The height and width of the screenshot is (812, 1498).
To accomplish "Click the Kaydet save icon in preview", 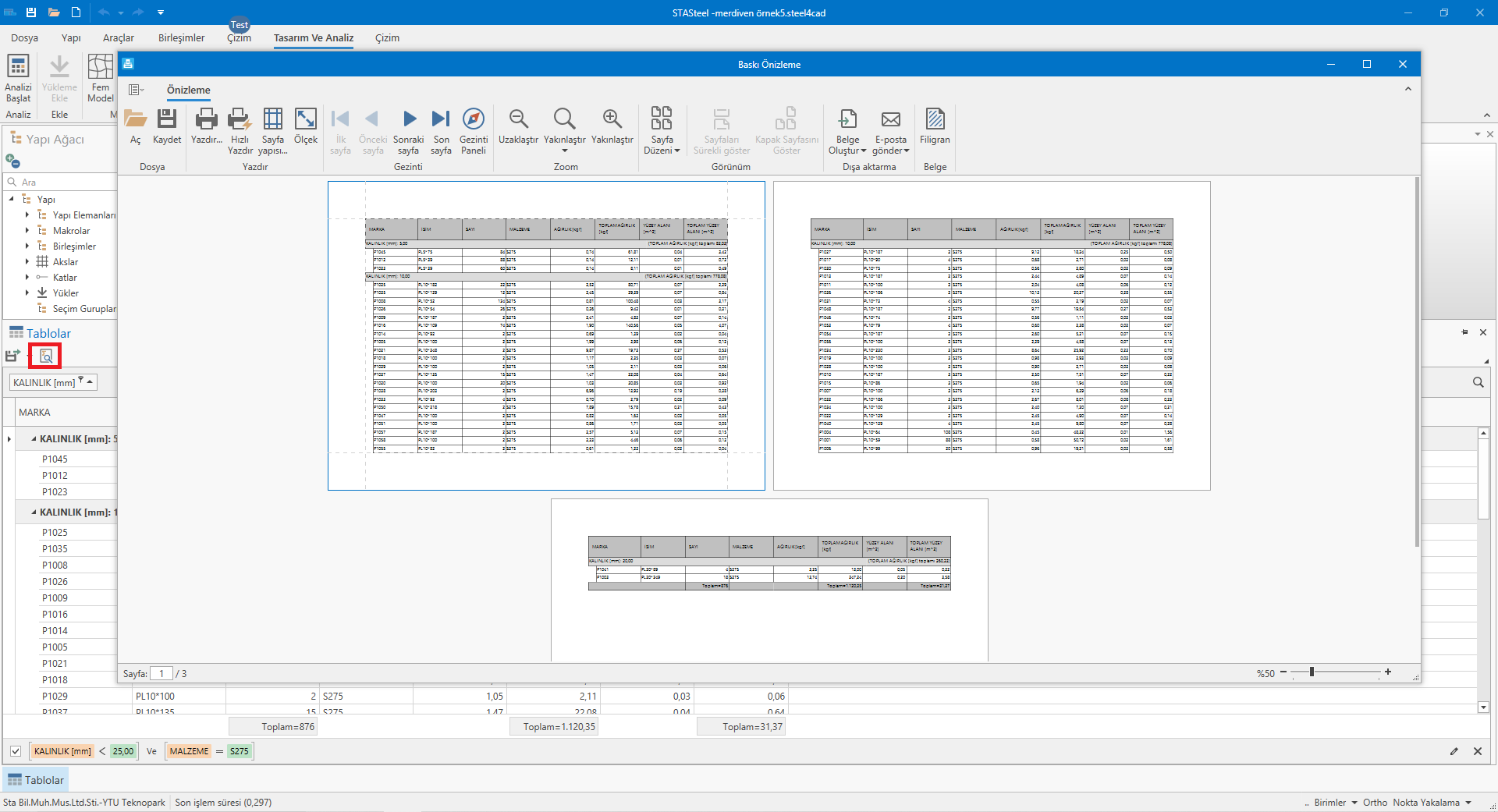I will click(x=166, y=126).
